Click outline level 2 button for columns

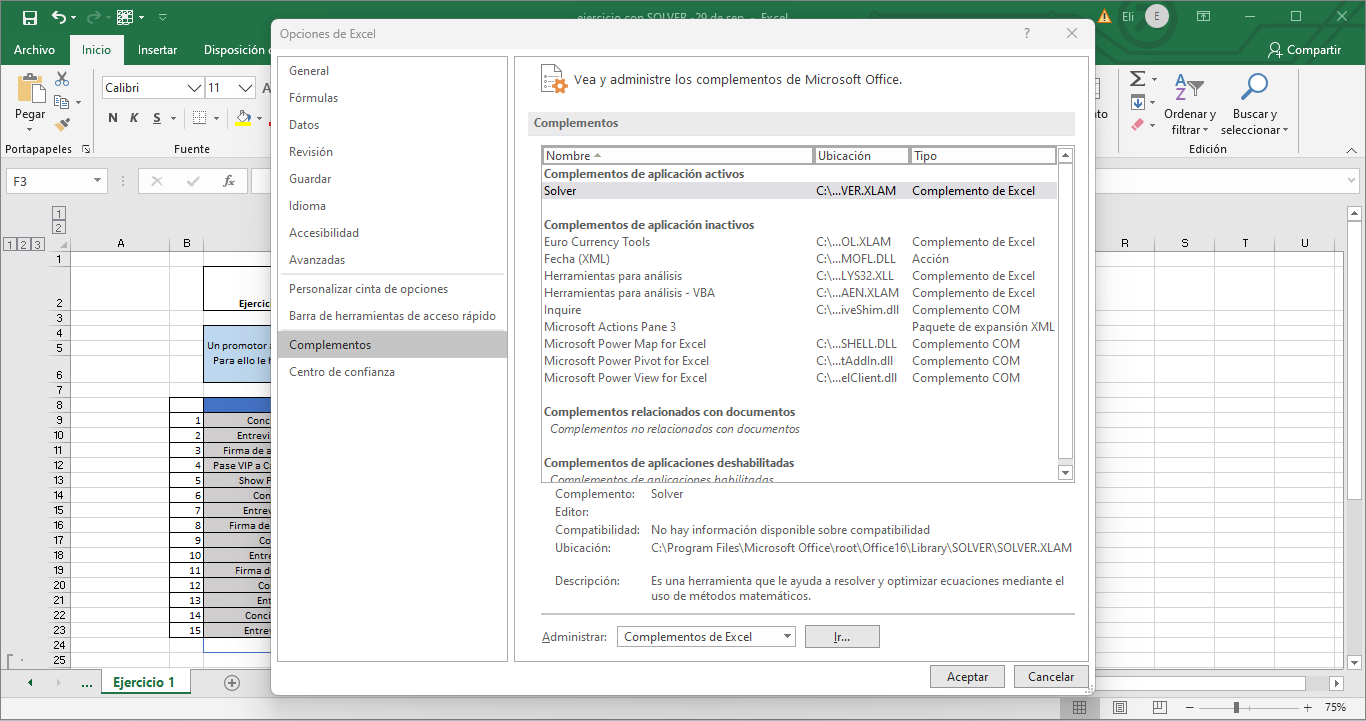(x=58, y=228)
